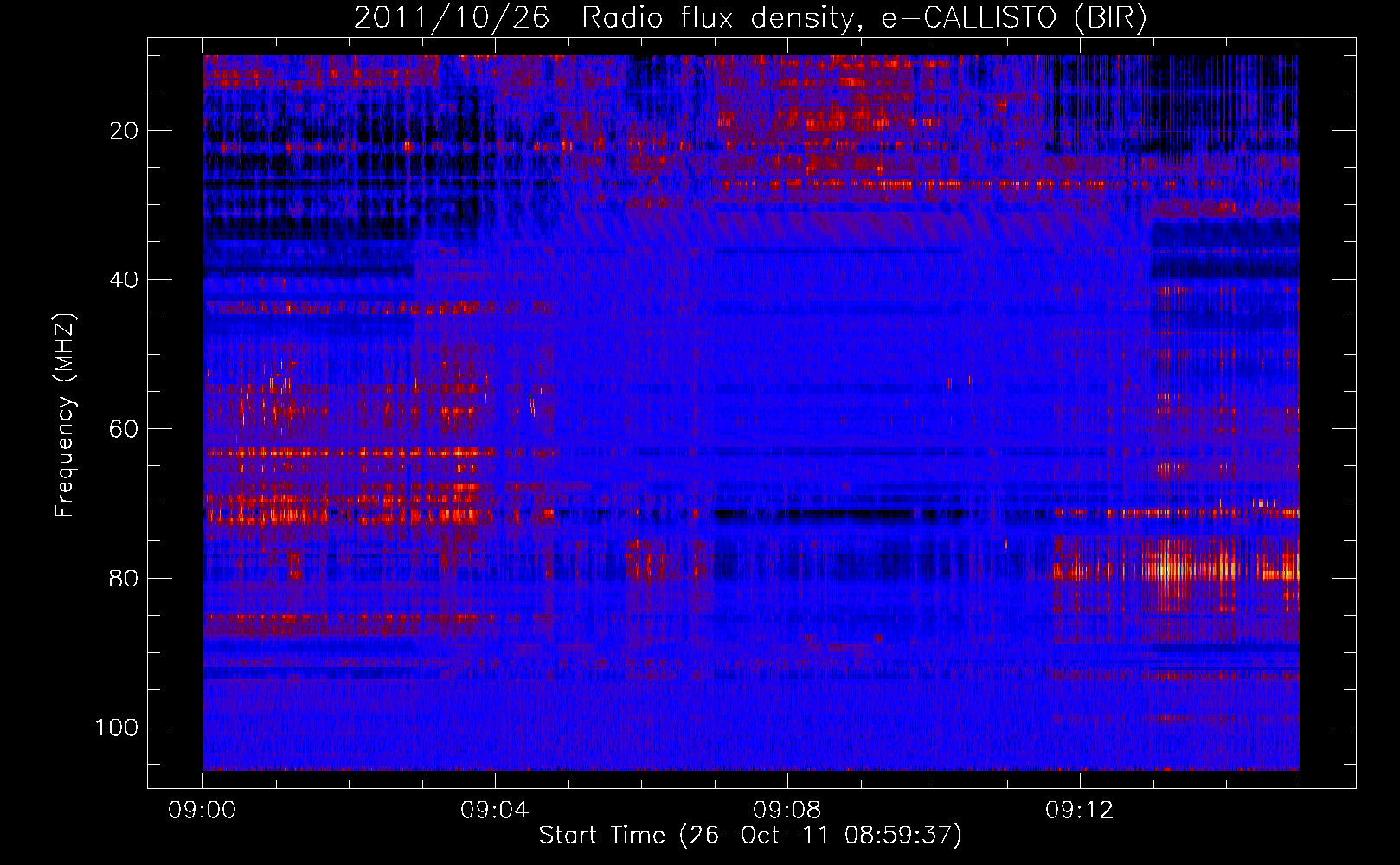Click the 60 MHz frequency tick label
The width and height of the screenshot is (1400, 865).
(x=125, y=429)
